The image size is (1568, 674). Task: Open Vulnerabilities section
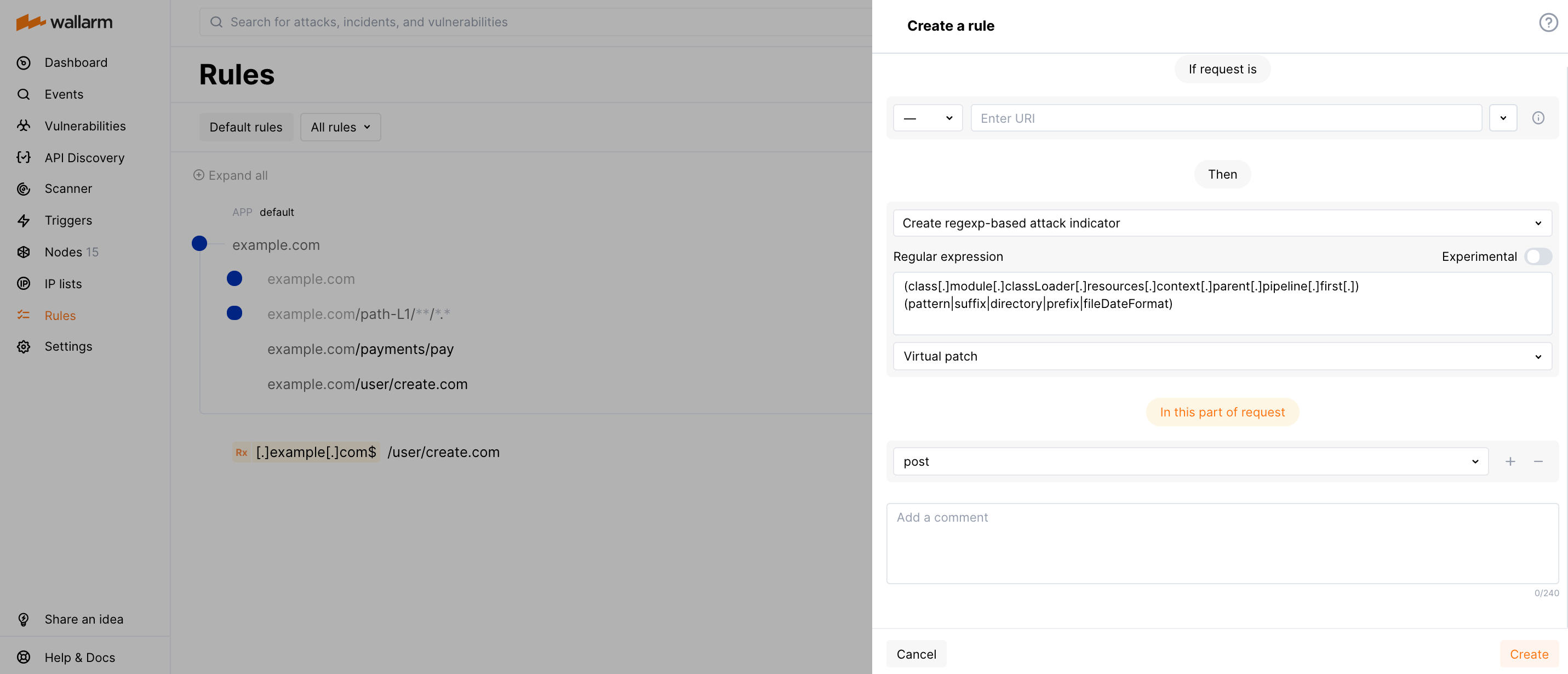click(x=85, y=126)
